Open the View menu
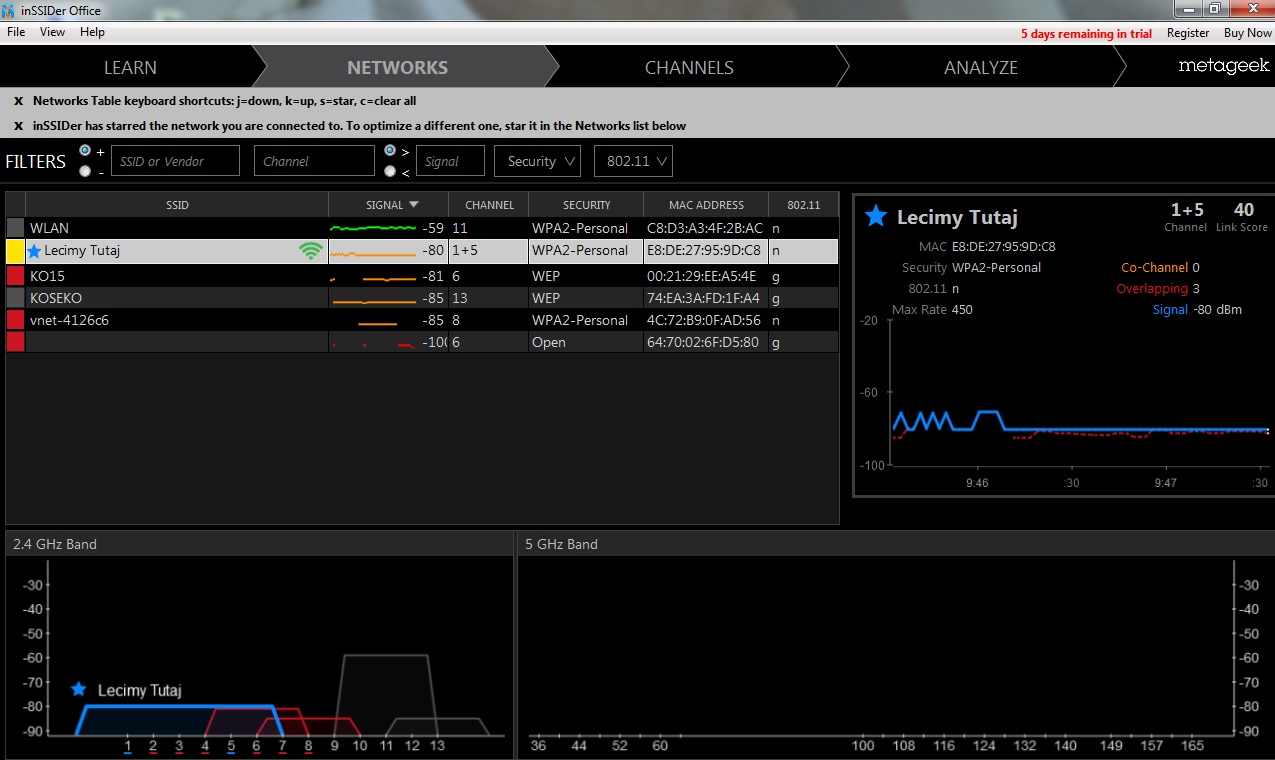This screenshot has height=760, width=1275. (x=52, y=32)
